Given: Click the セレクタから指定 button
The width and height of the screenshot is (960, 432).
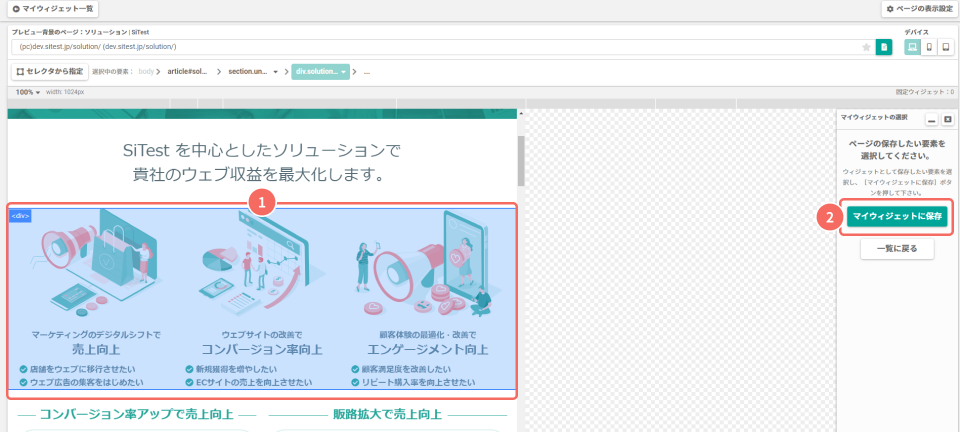Looking at the screenshot, I should click(50, 72).
